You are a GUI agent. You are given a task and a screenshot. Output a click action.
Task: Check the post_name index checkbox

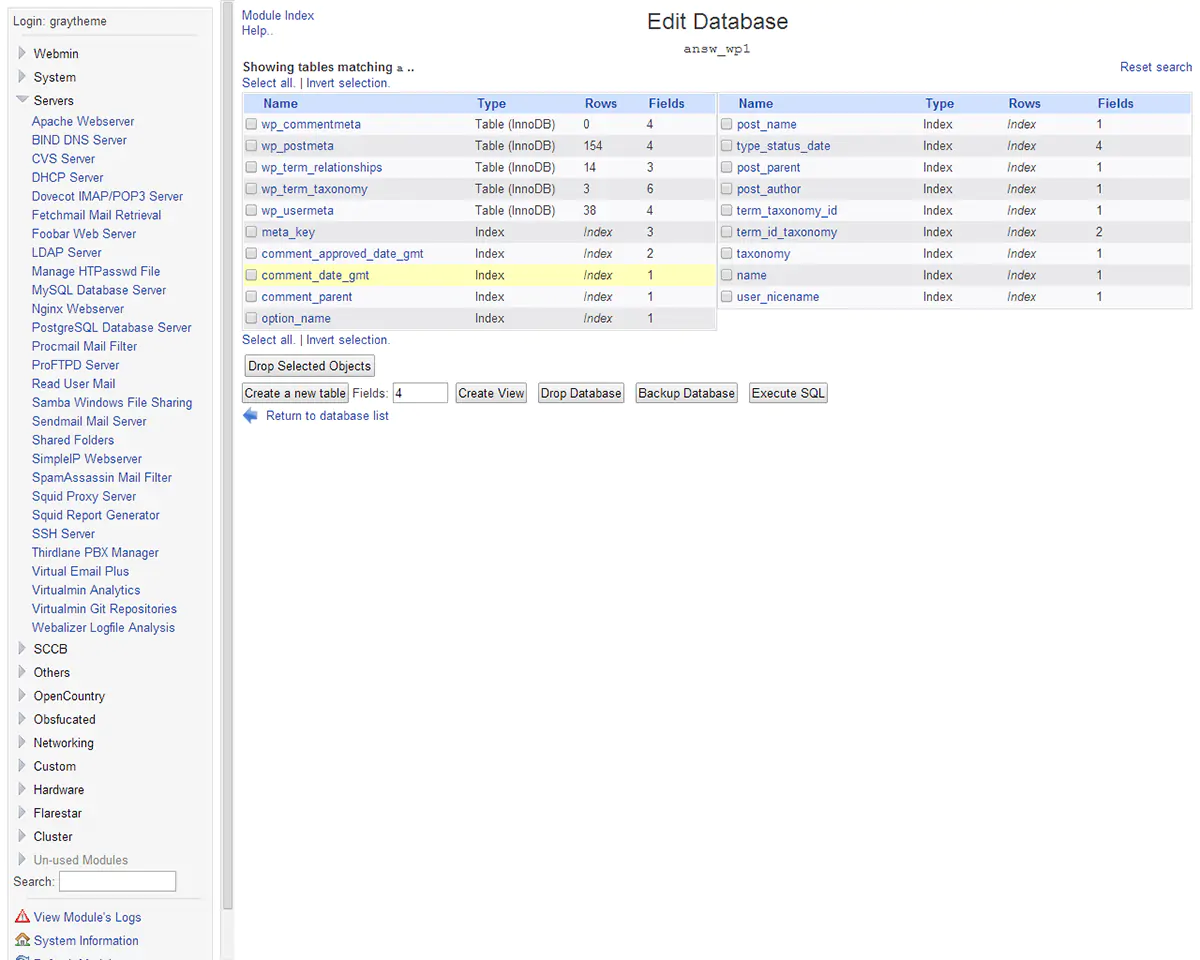pos(727,125)
